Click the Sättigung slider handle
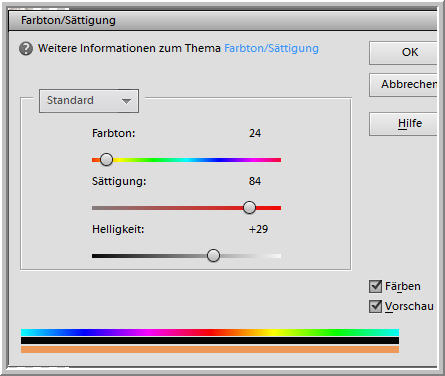 249,208
